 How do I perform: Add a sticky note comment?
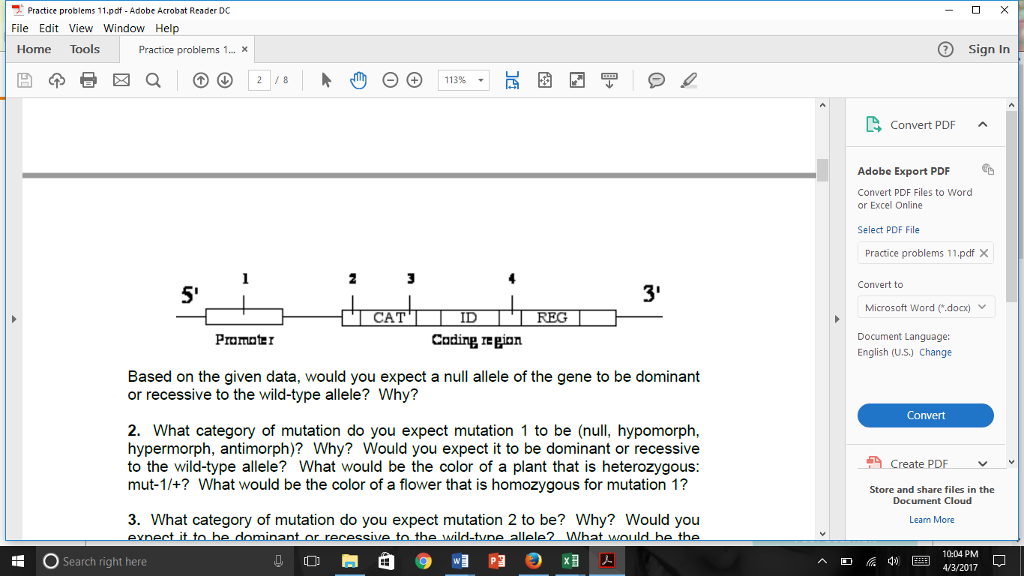(x=657, y=80)
